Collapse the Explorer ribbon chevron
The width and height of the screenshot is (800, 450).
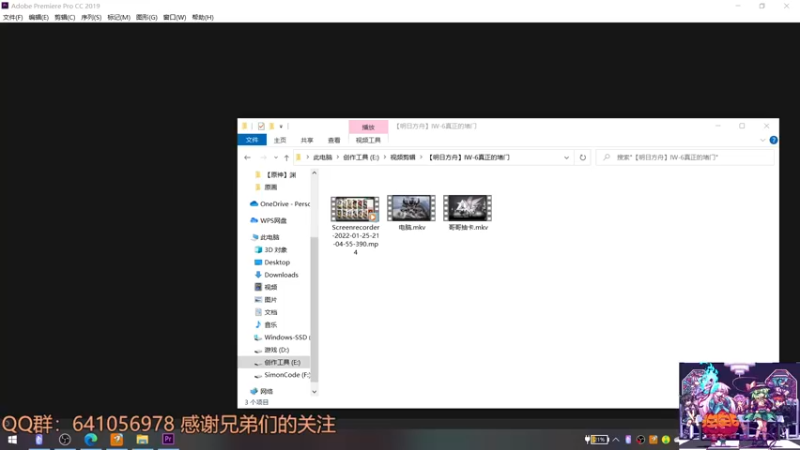pos(763,140)
